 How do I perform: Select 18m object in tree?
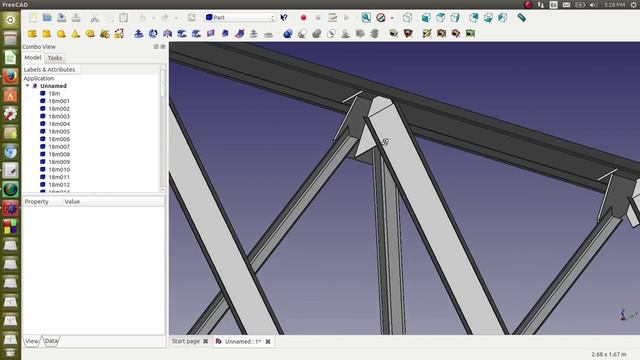tap(54, 93)
